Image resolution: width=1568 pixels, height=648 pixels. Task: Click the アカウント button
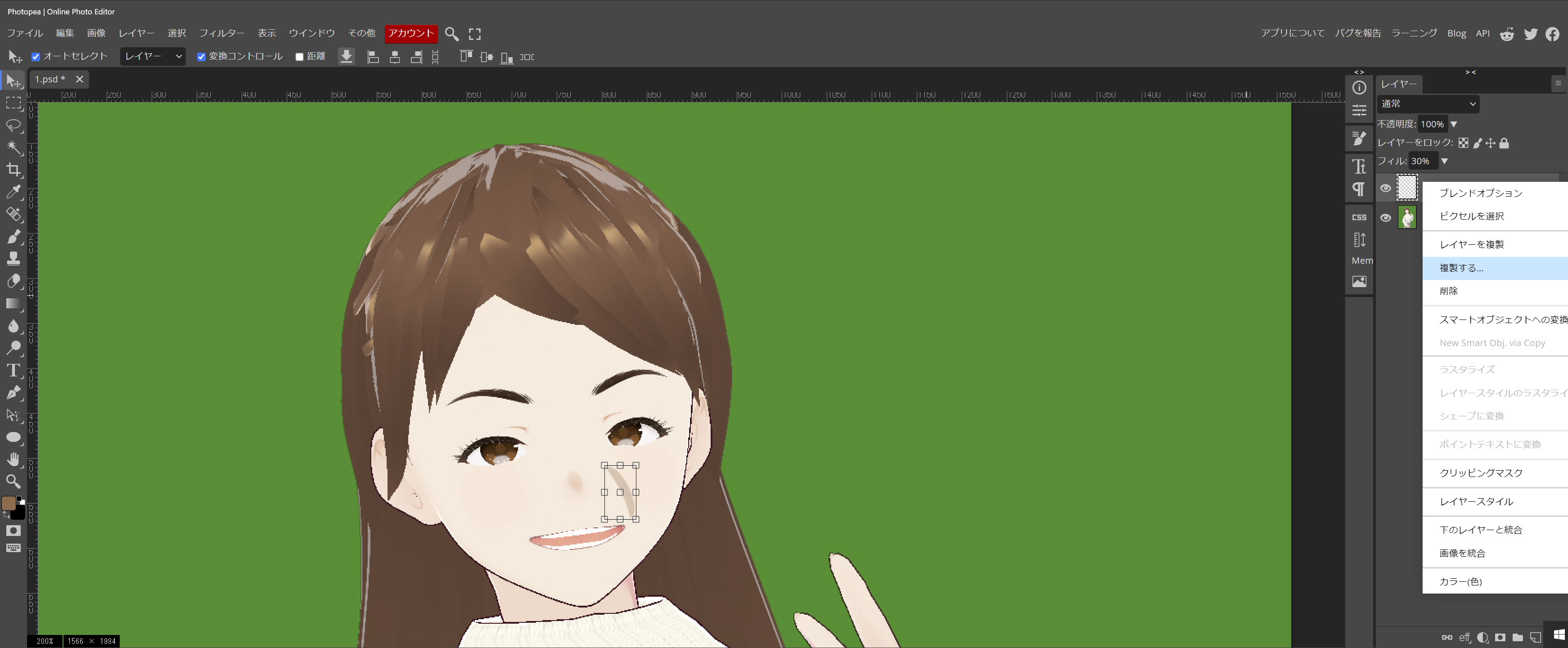click(x=411, y=33)
